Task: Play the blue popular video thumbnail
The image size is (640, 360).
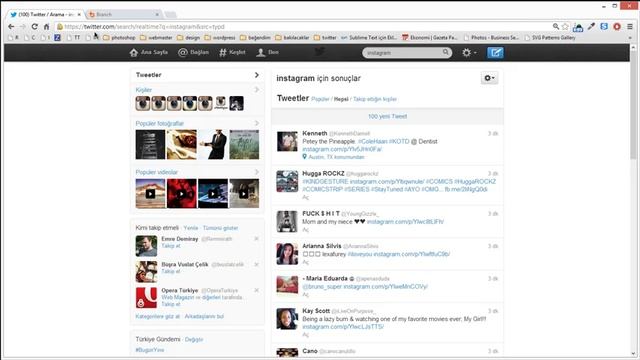Action: tap(213, 193)
